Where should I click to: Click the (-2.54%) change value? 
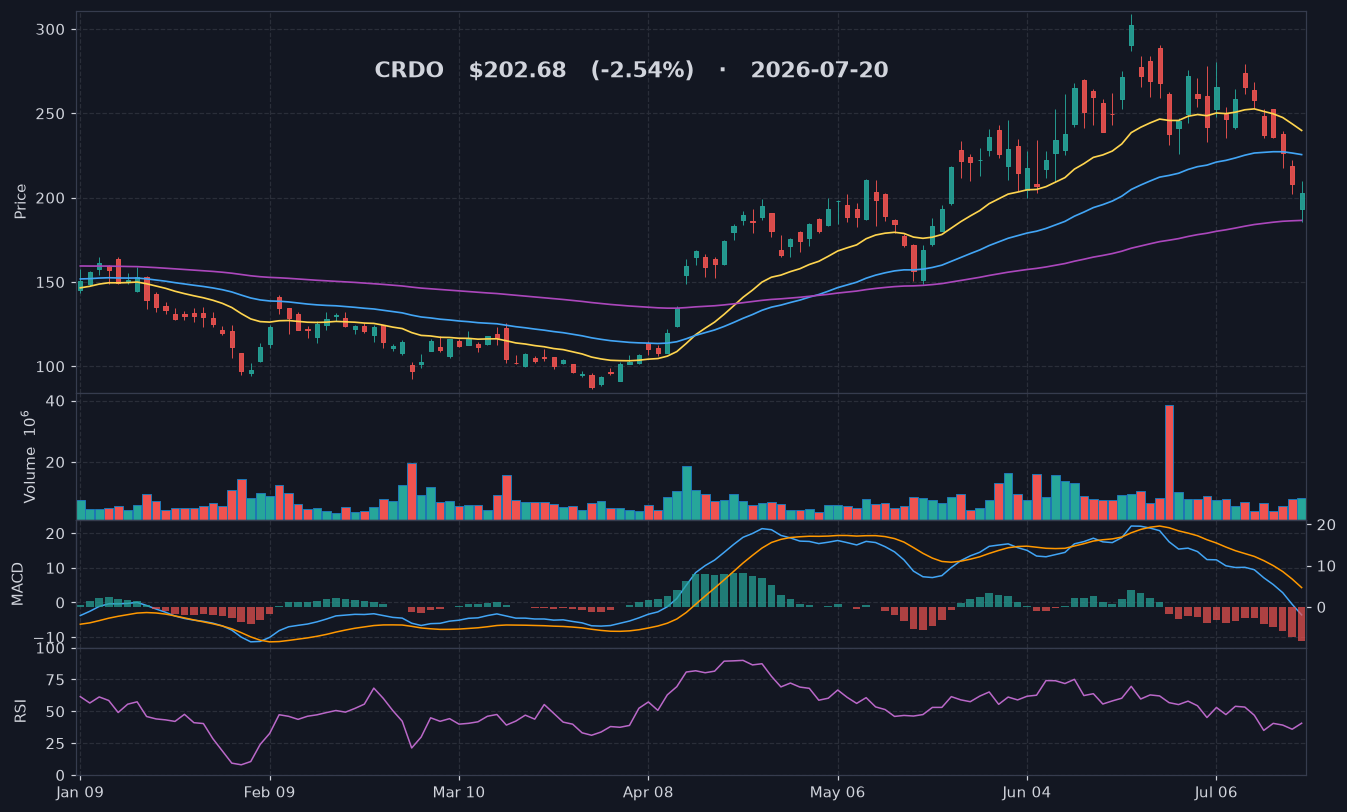(642, 71)
